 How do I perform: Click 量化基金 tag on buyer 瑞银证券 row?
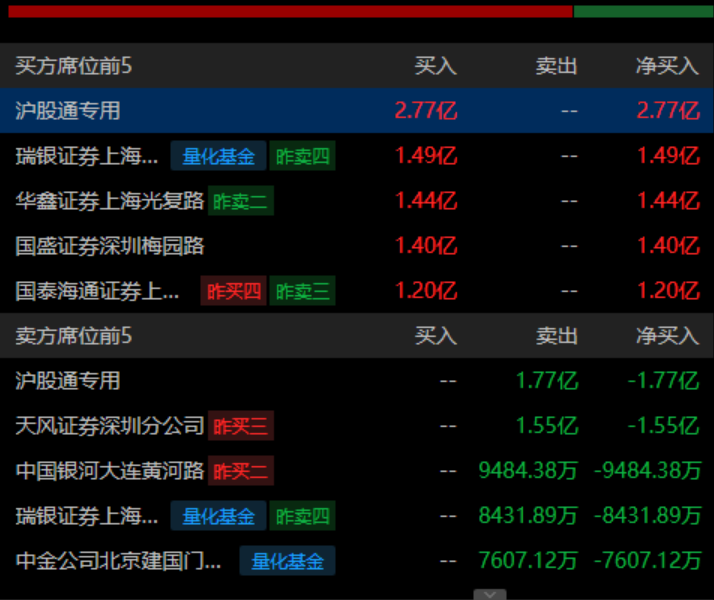[219, 156]
